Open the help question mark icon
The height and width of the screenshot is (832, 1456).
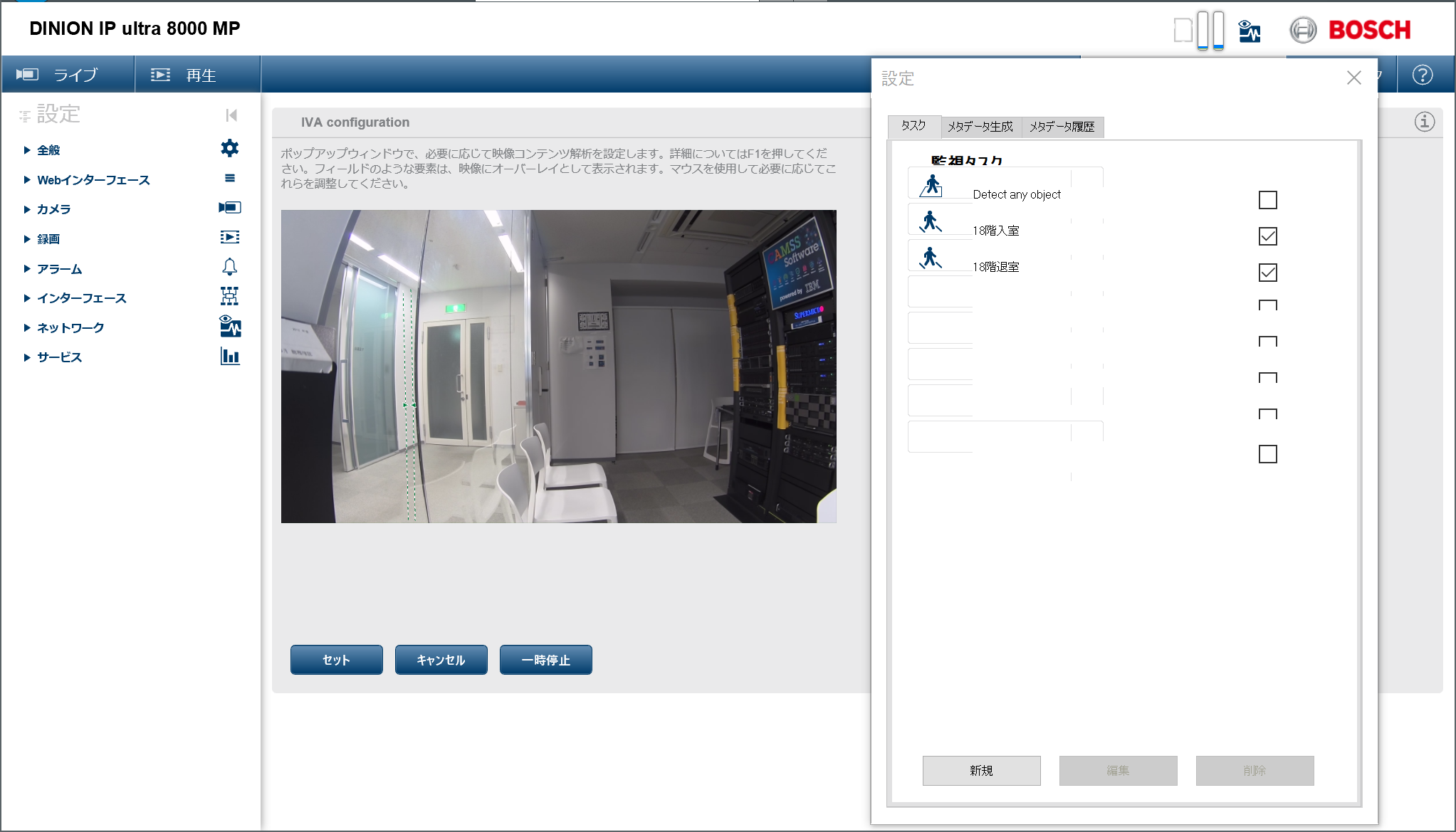[1422, 75]
